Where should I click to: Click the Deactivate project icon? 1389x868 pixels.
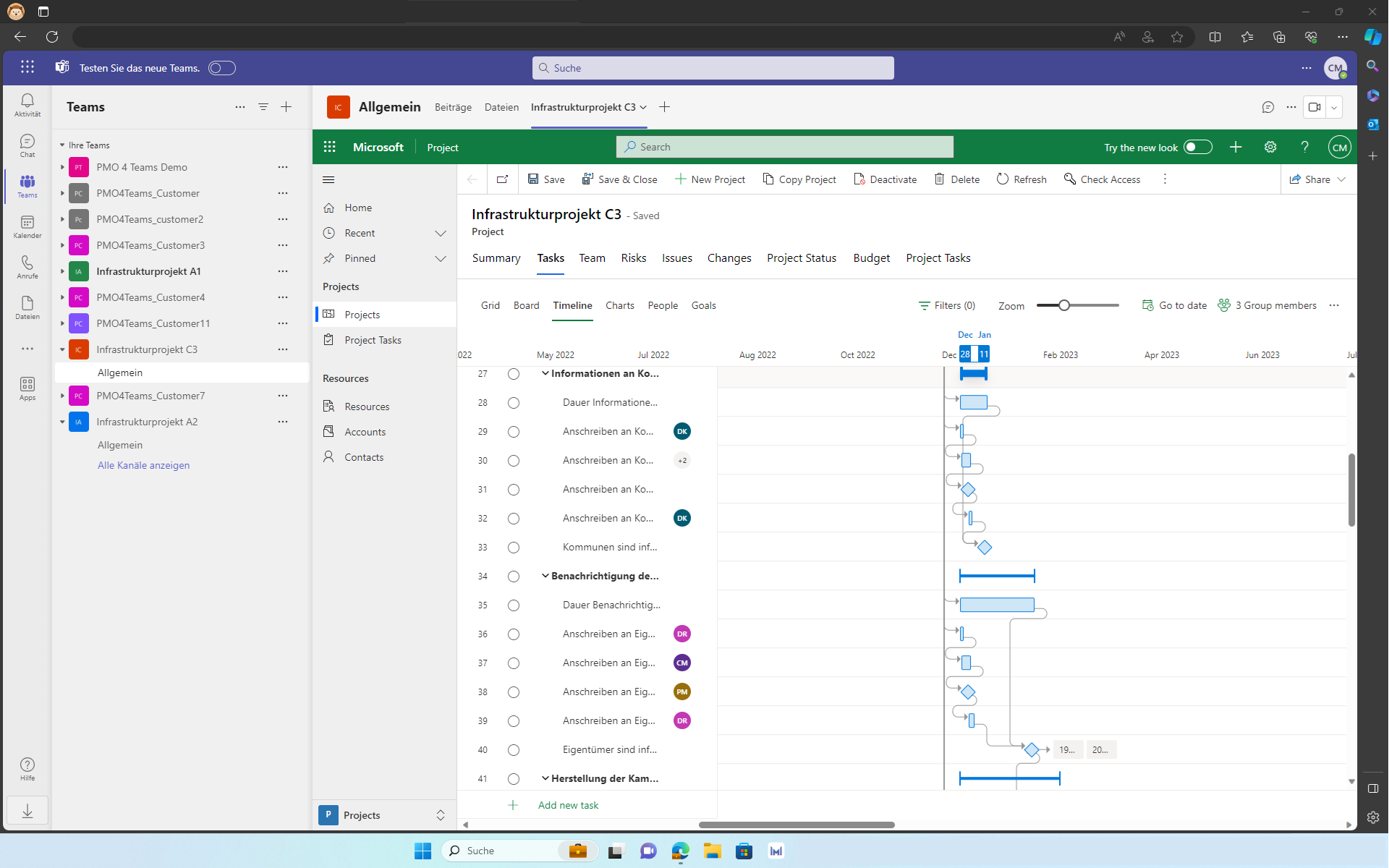pyautogui.click(x=859, y=179)
